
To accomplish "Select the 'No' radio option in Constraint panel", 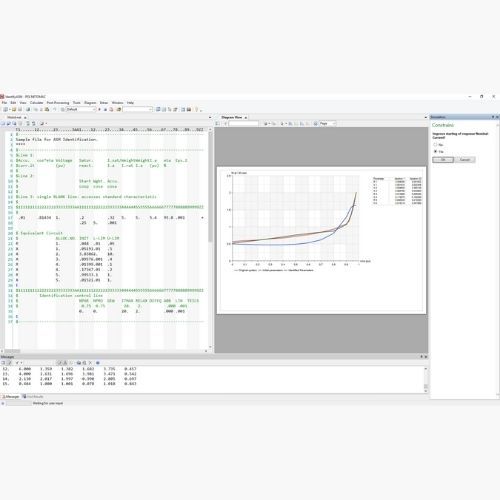I will click(435, 145).
